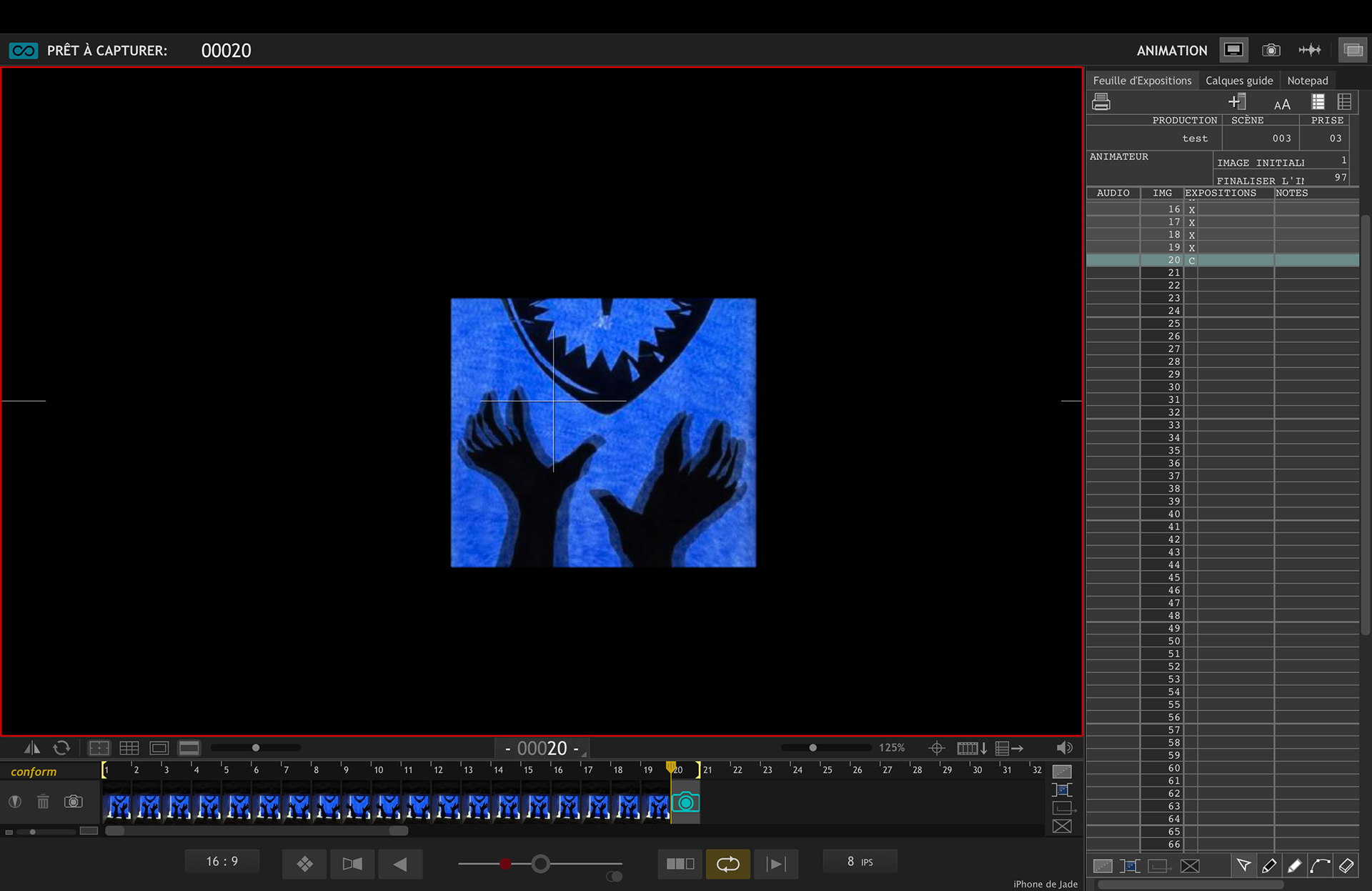1372x891 pixels.
Task: Open the 8 IPS frame rate menu
Action: tap(860, 862)
